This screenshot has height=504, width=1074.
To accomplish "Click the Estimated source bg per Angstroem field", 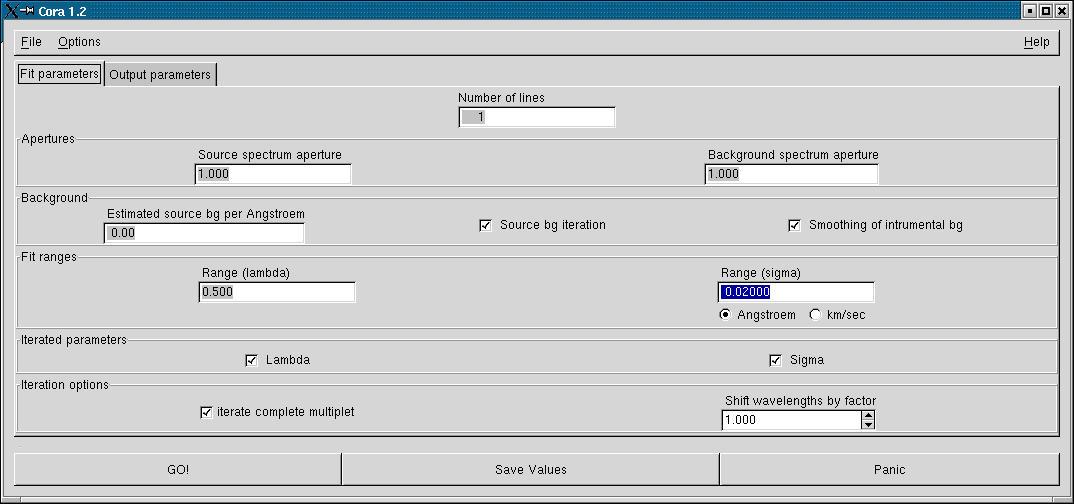I will point(204,233).
